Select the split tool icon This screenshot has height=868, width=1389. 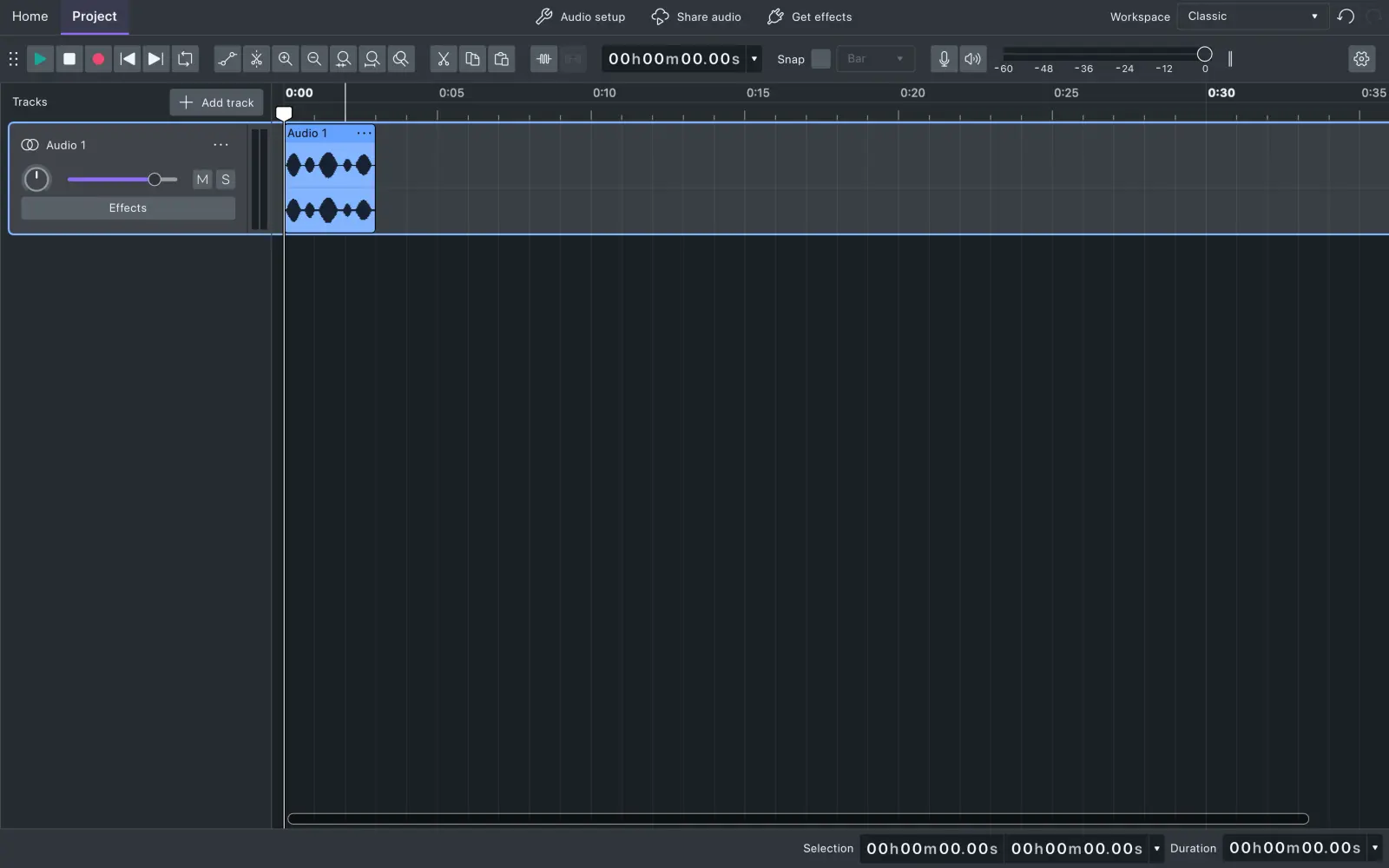click(256, 59)
